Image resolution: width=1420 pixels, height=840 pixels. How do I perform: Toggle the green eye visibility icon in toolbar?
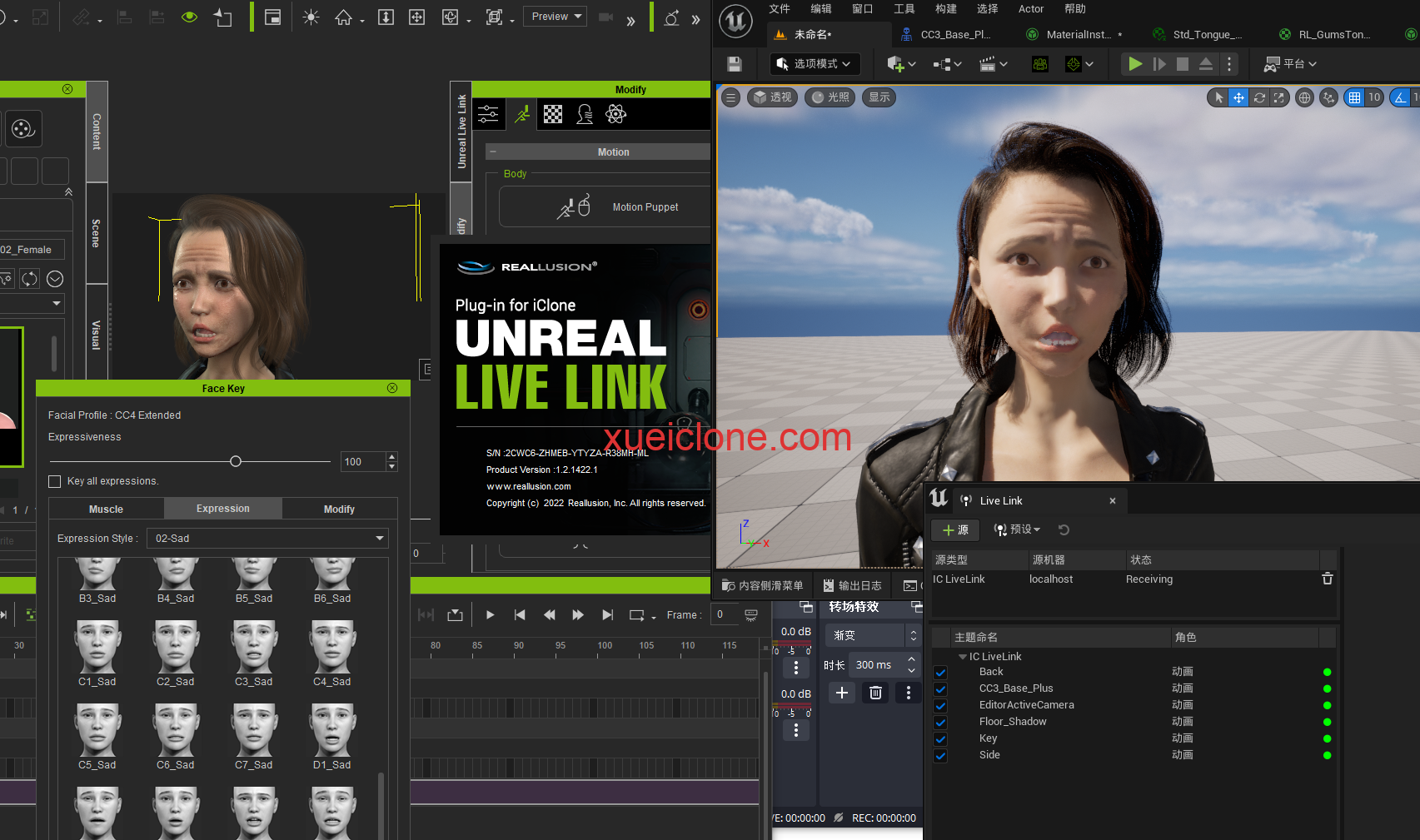189,17
